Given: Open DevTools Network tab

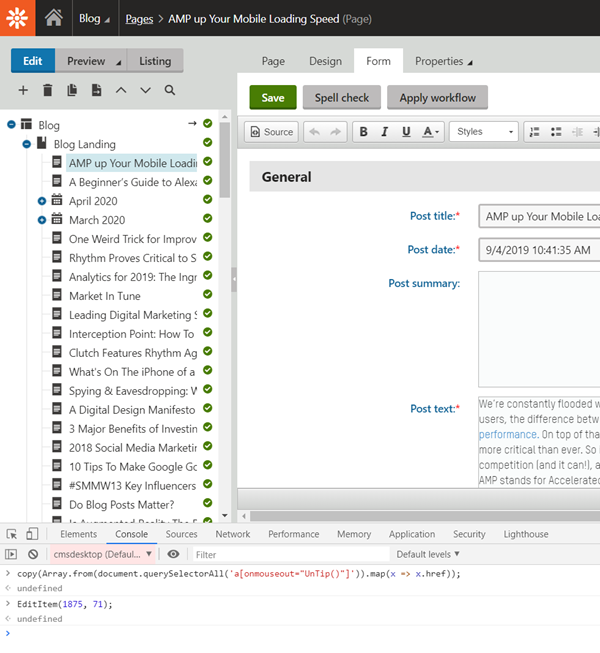Looking at the screenshot, I should [x=233, y=534].
